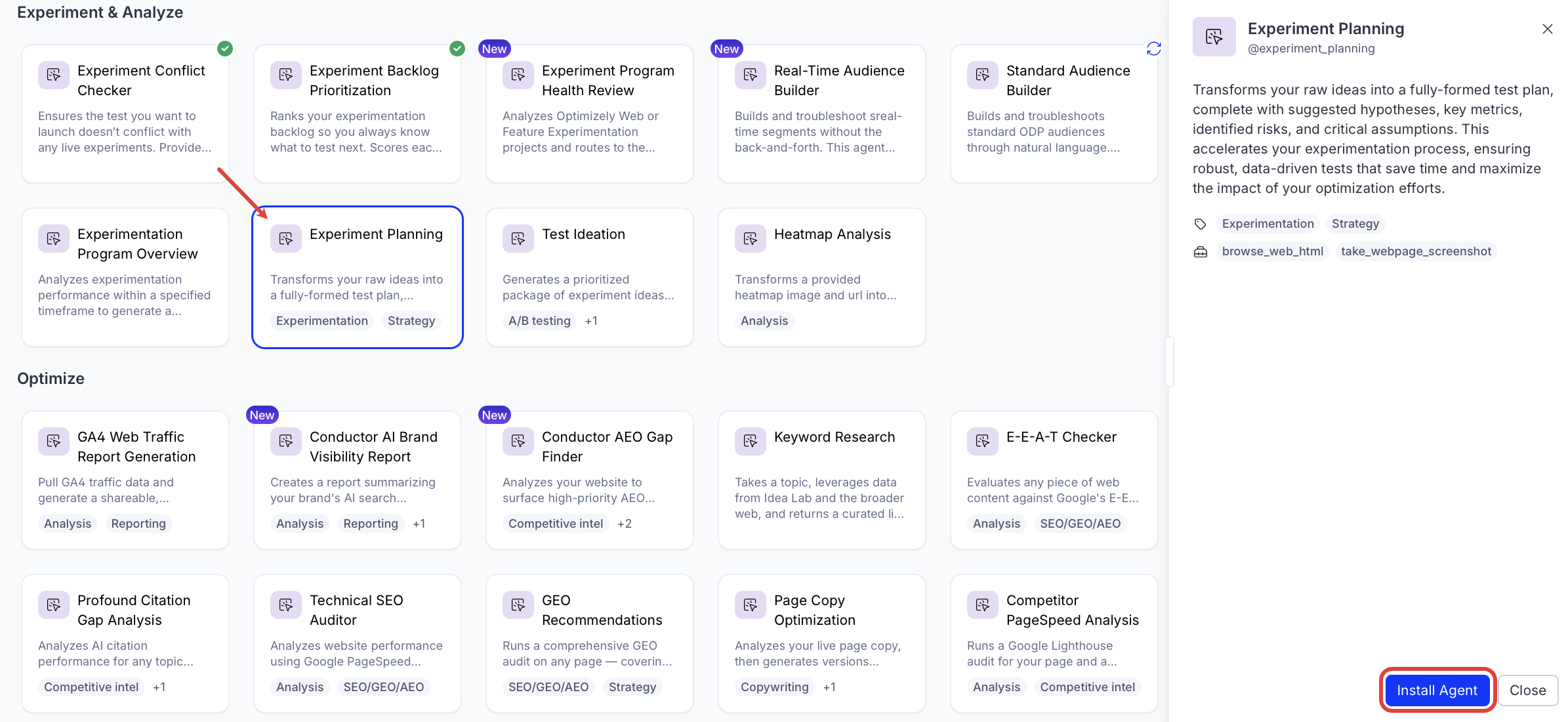This screenshot has height=722, width=1568.
Task: Click A/B testing tag on Test Ideation
Action: [539, 321]
